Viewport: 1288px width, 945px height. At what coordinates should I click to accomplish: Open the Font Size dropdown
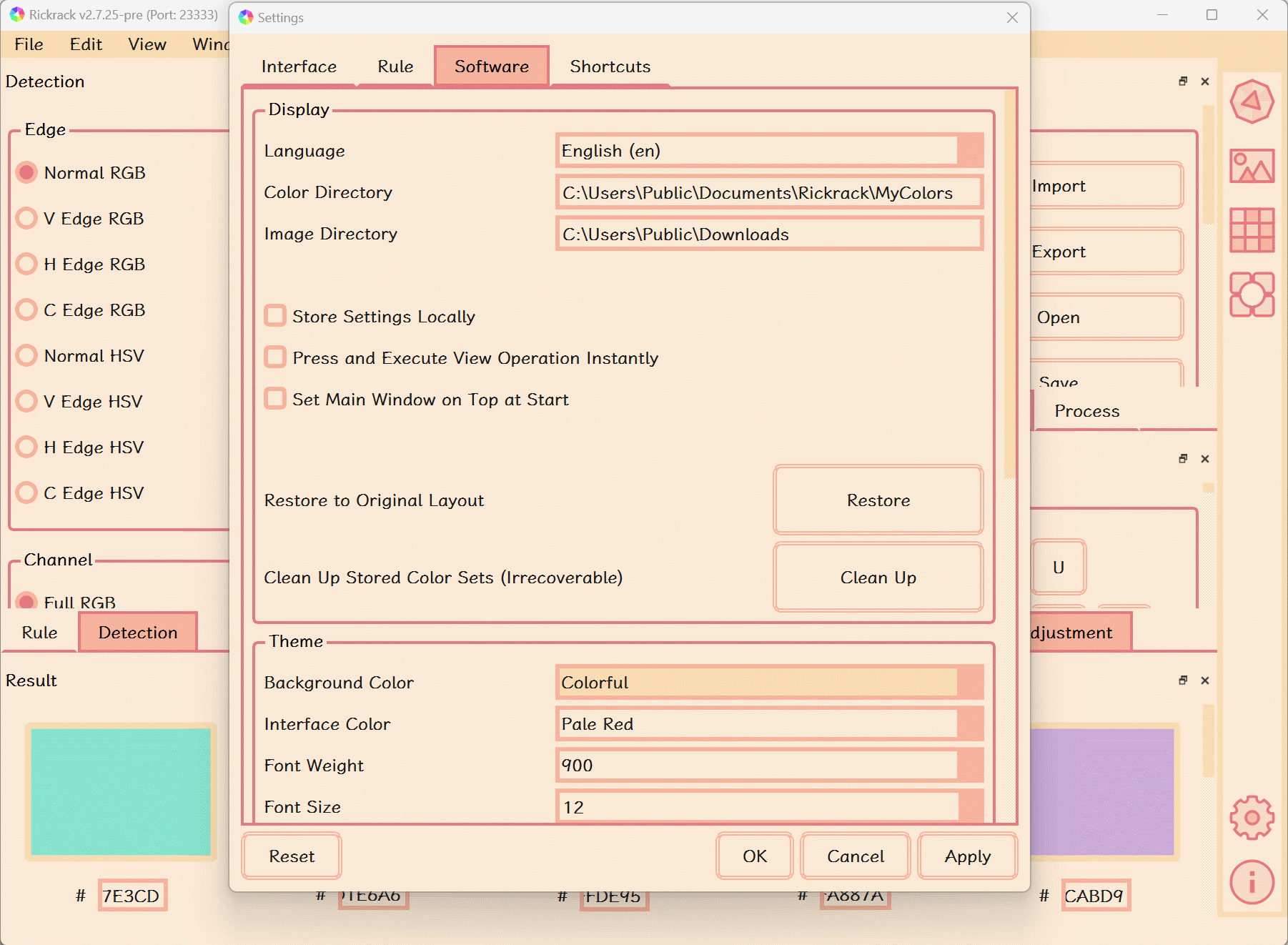point(769,807)
